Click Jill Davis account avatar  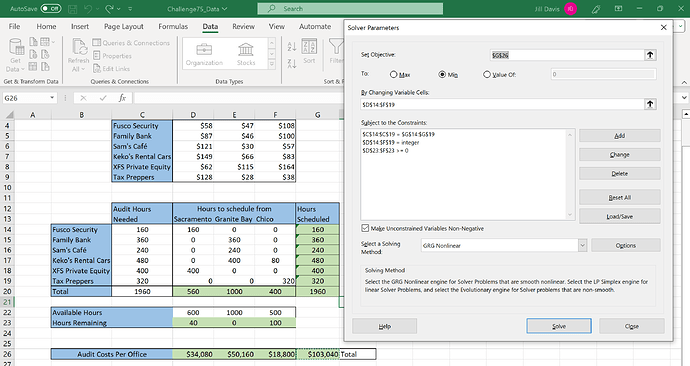pyautogui.click(x=571, y=8)
